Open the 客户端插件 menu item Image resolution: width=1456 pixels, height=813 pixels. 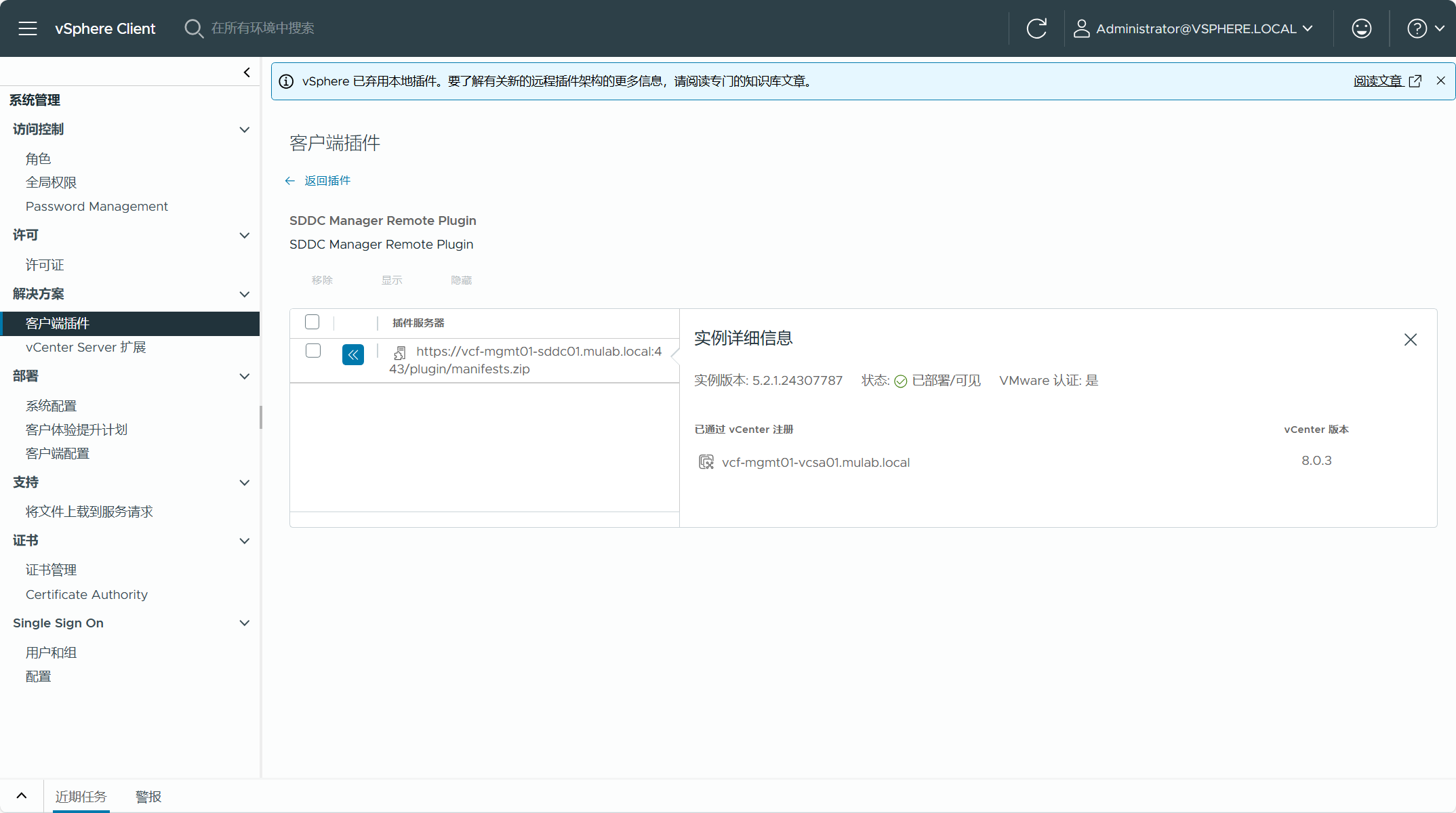pyautogui.click(x=58, y=322)
